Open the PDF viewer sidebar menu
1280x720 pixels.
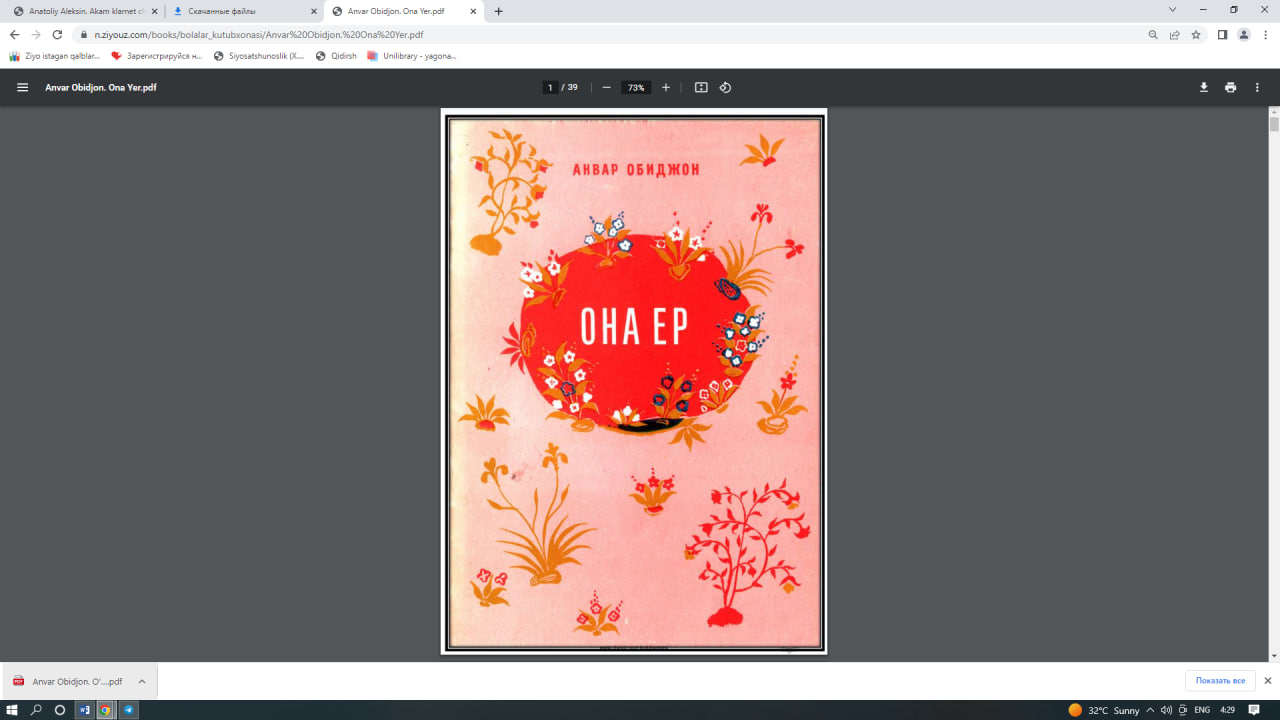pos(22,88)
